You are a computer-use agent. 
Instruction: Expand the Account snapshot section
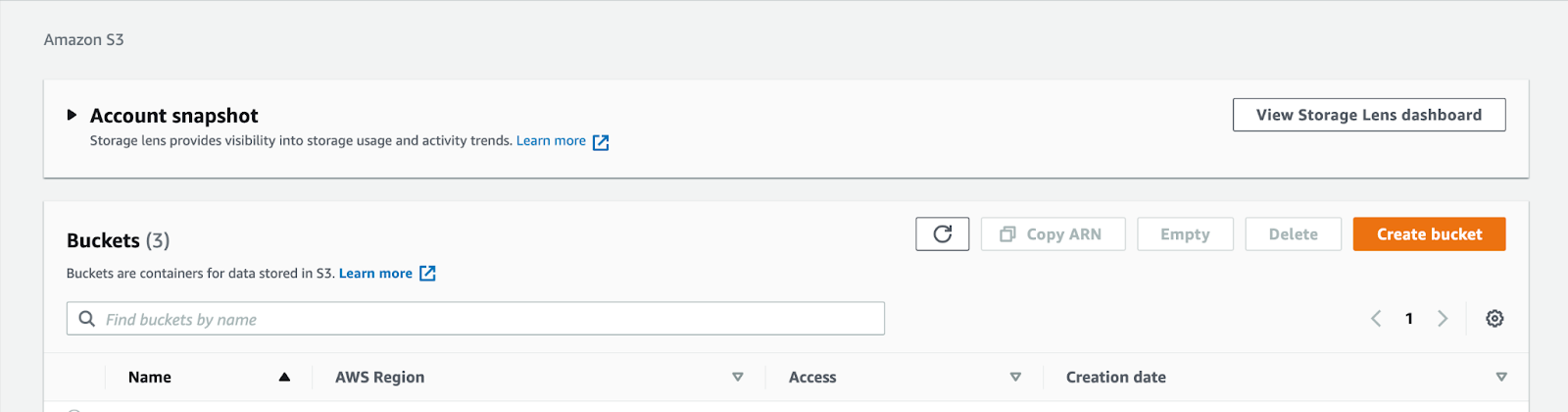pos(72,115)
